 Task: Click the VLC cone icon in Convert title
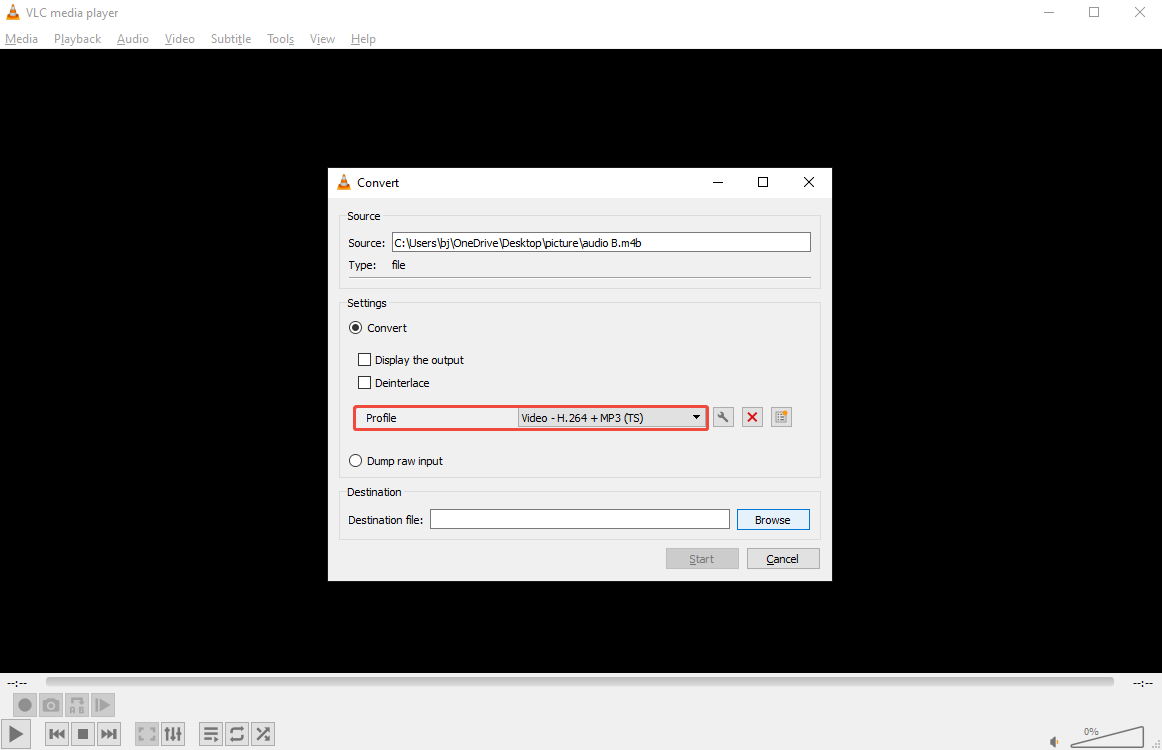pyautogui.click(x=344, y=182)
